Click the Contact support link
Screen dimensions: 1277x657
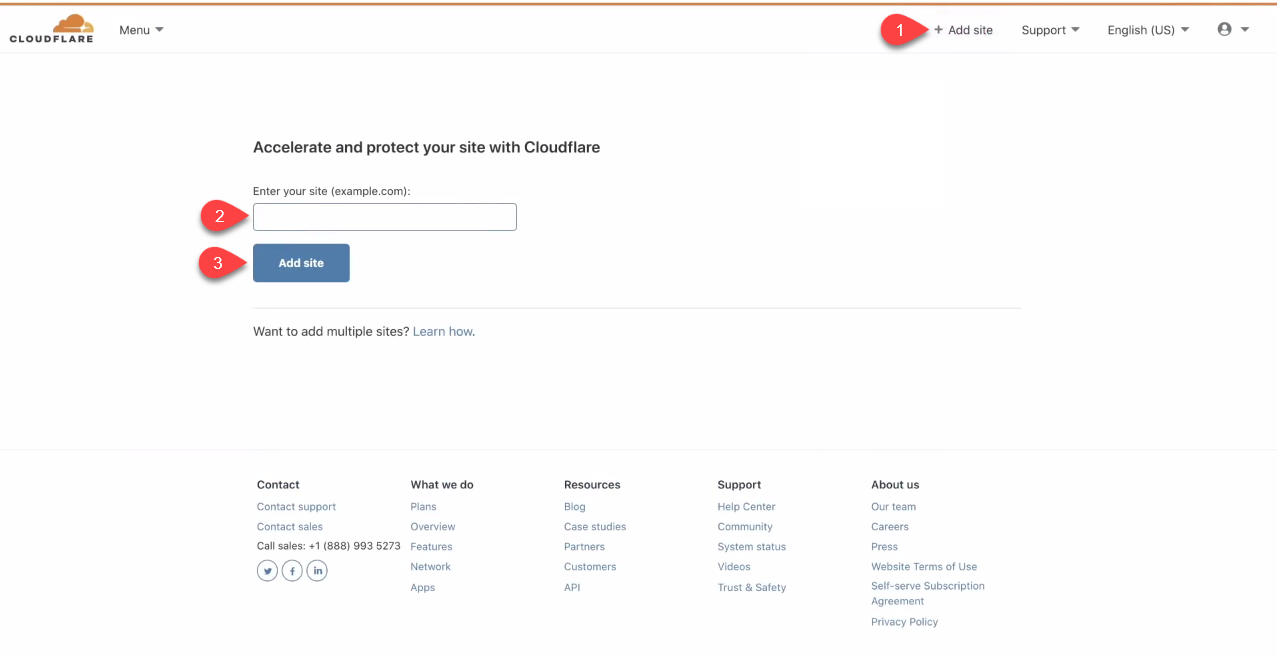point(296,506)
